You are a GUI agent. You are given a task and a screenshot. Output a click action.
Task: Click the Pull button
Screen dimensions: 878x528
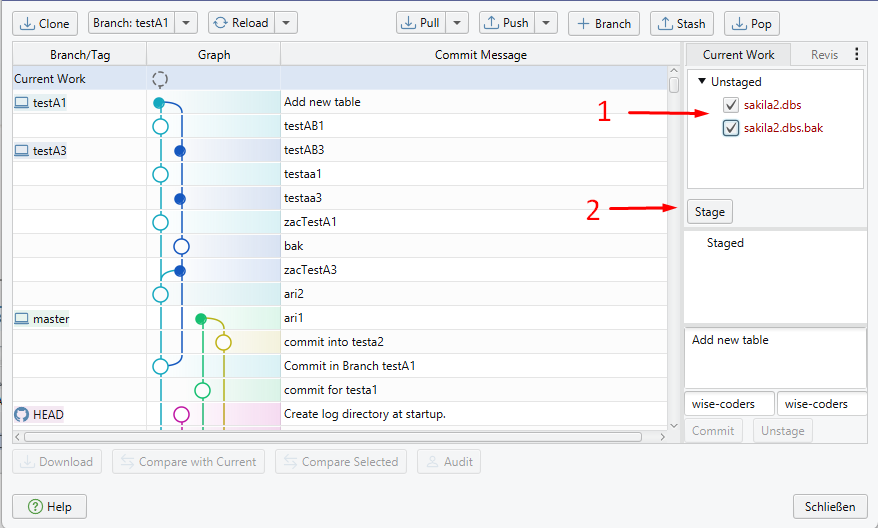(421, 23)
